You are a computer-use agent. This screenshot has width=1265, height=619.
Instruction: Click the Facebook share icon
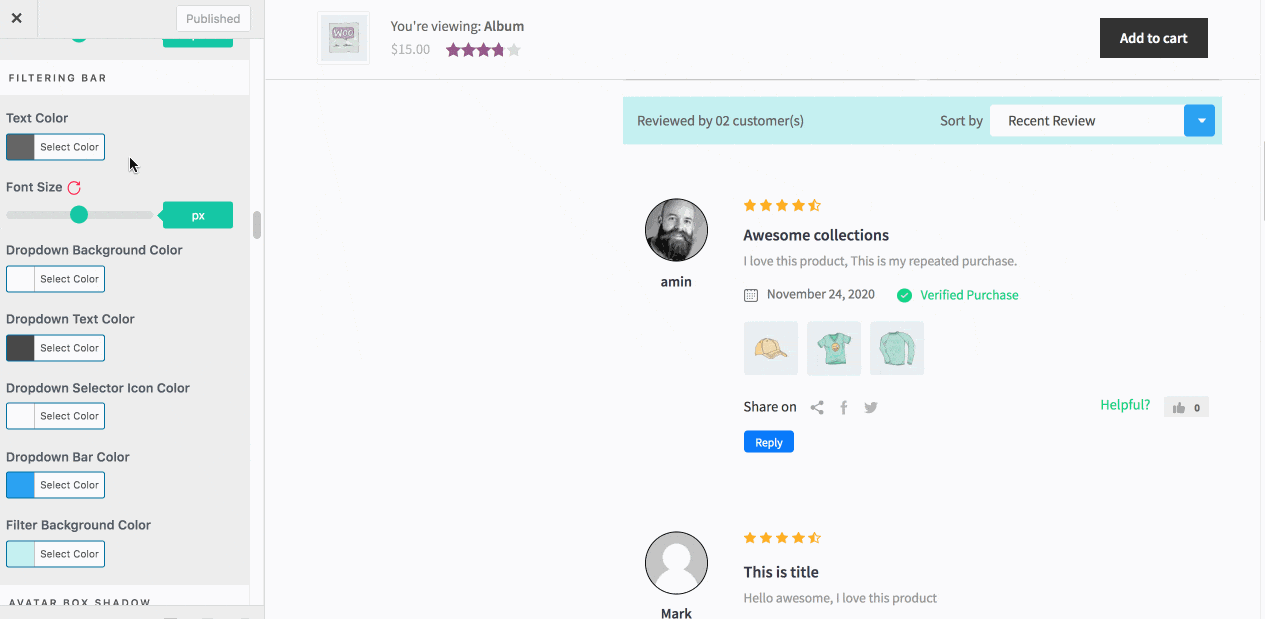843,407
